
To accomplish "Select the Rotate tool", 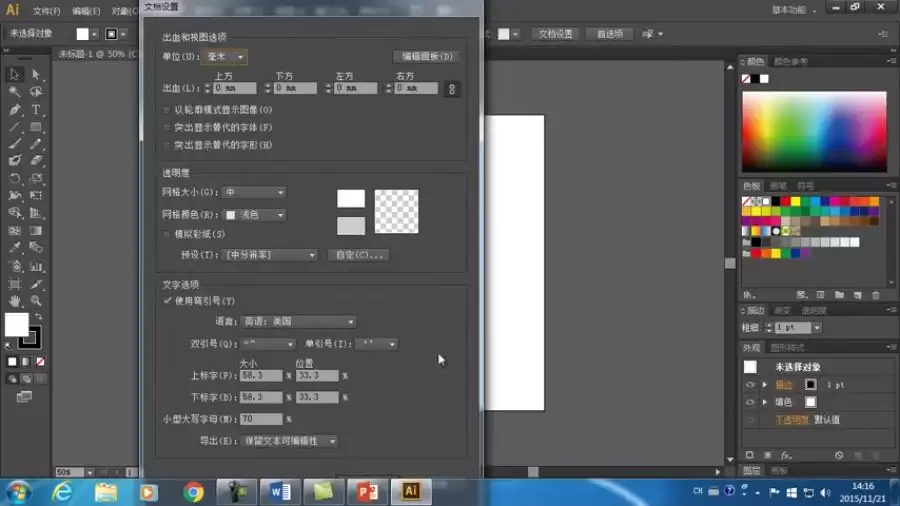I will coord(14,178).
